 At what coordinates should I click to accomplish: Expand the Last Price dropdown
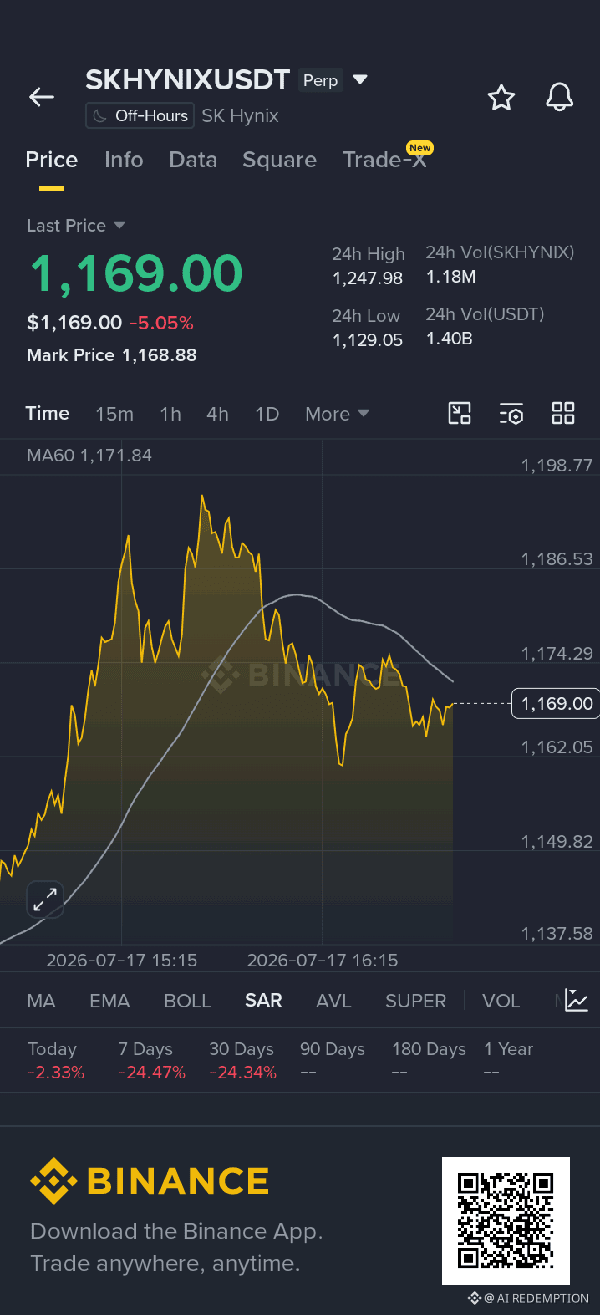click(76, 226)
